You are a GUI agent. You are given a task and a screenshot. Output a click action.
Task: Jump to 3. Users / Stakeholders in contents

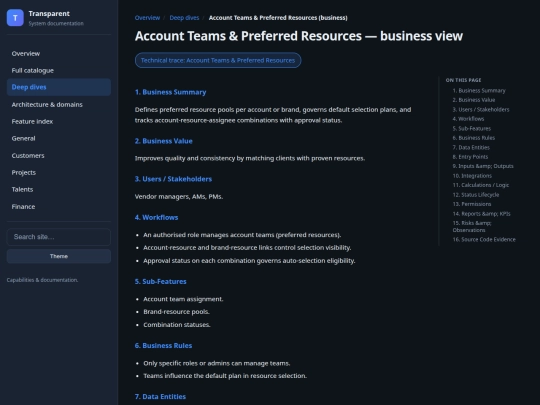coord(481,110)
